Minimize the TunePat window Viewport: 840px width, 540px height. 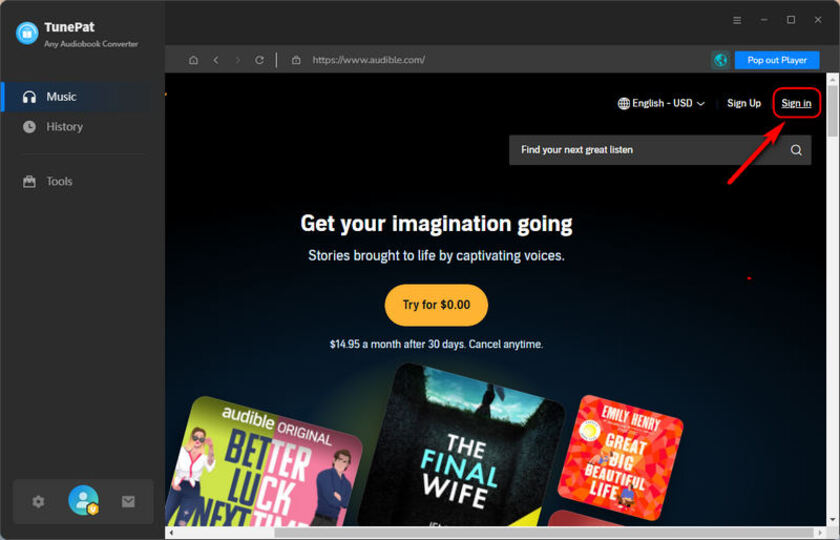[x=764, y=20]
